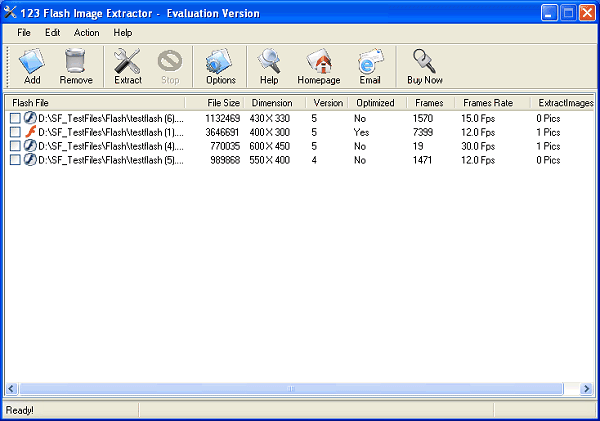The height and width of the screenshot is (421, 600).
Task: Click the Email envelope icon
Action: [370, 61]
